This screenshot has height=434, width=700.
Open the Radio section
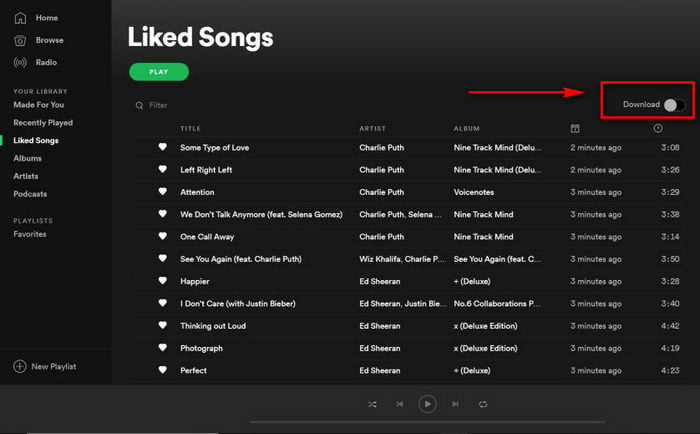pos(46,63)
